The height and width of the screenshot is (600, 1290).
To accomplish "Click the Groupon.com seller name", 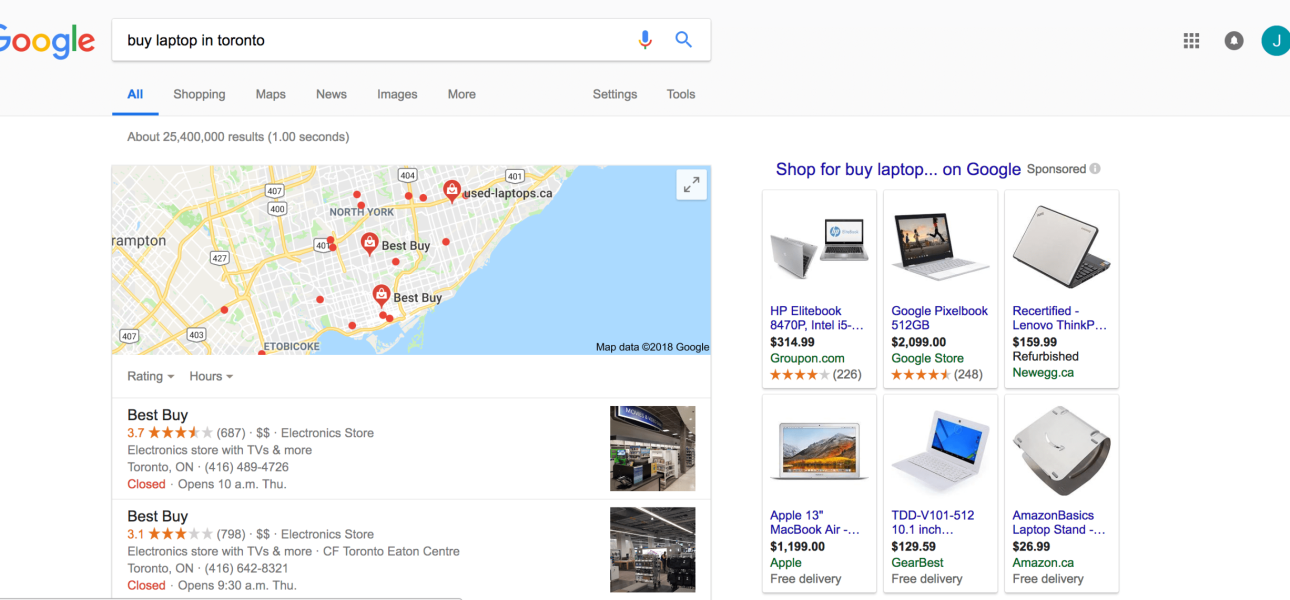I will [807, 358].
